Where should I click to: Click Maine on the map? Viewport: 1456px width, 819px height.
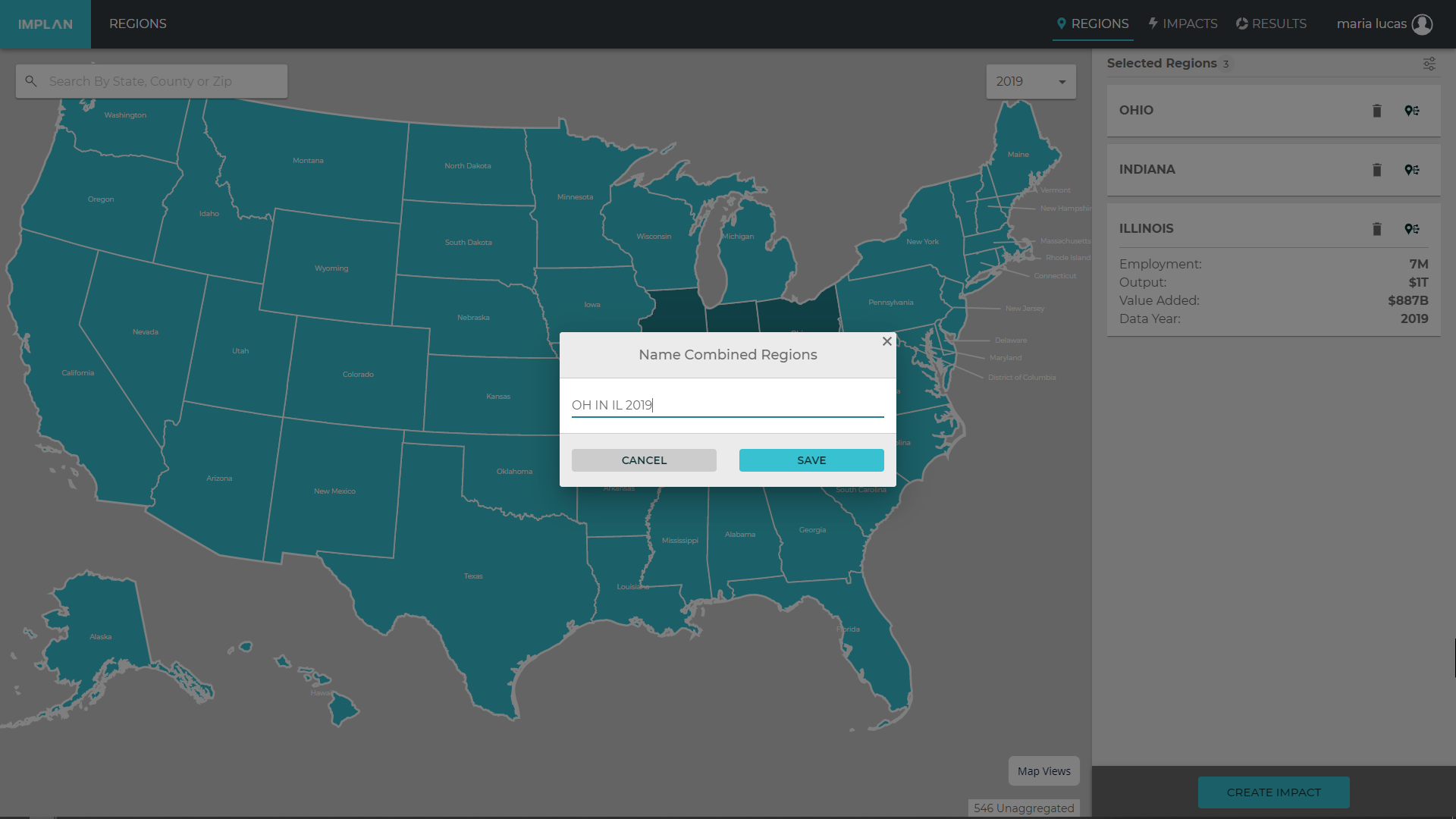tap(1018, 155)
